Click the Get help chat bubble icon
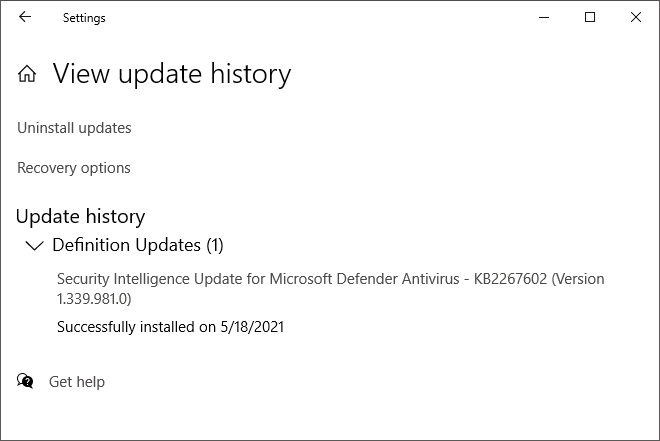Image resolution: width=660 pixels, height=441 pixels. click(25, 381)
